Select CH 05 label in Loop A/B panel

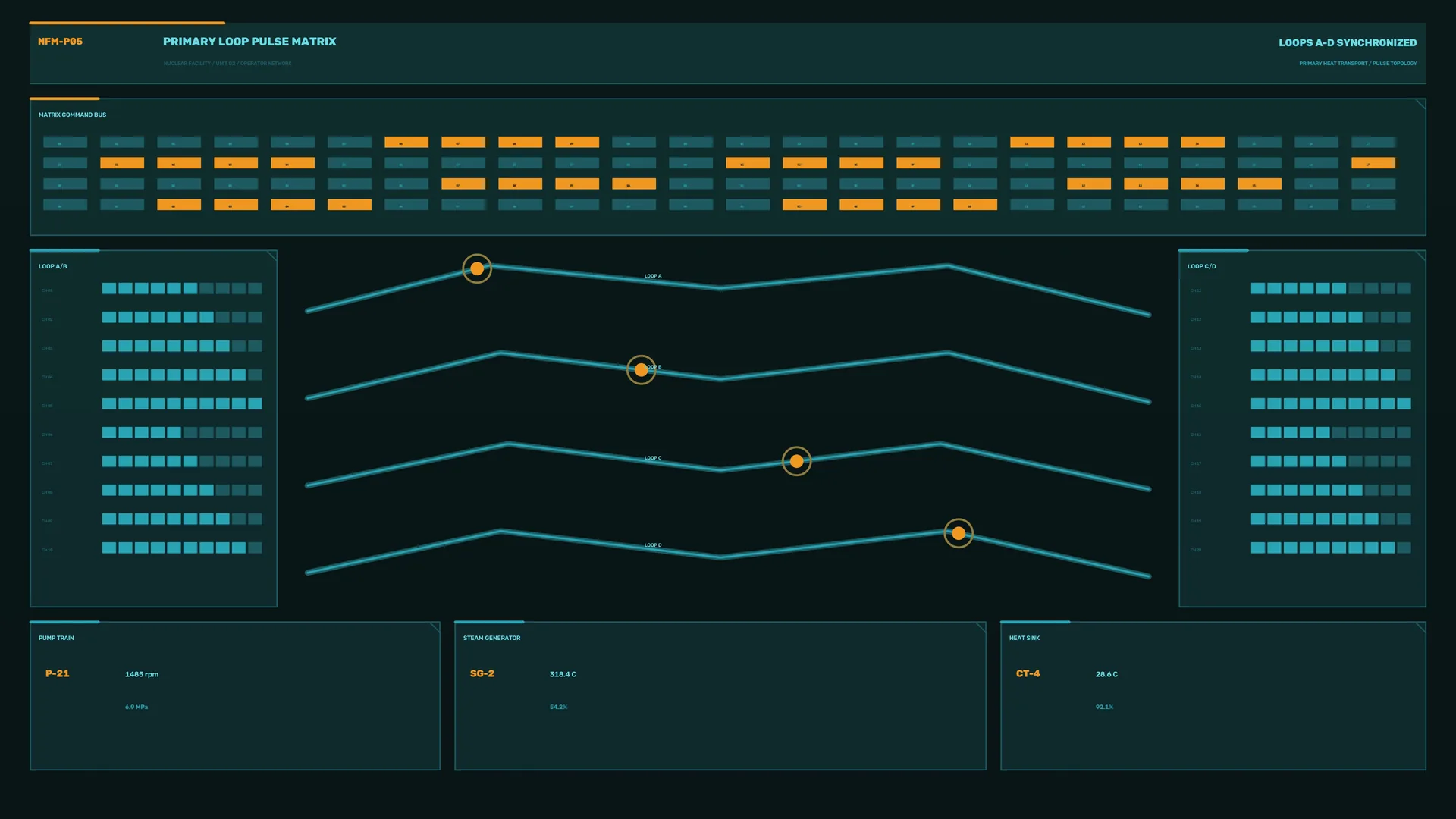(x=47, y=406)
